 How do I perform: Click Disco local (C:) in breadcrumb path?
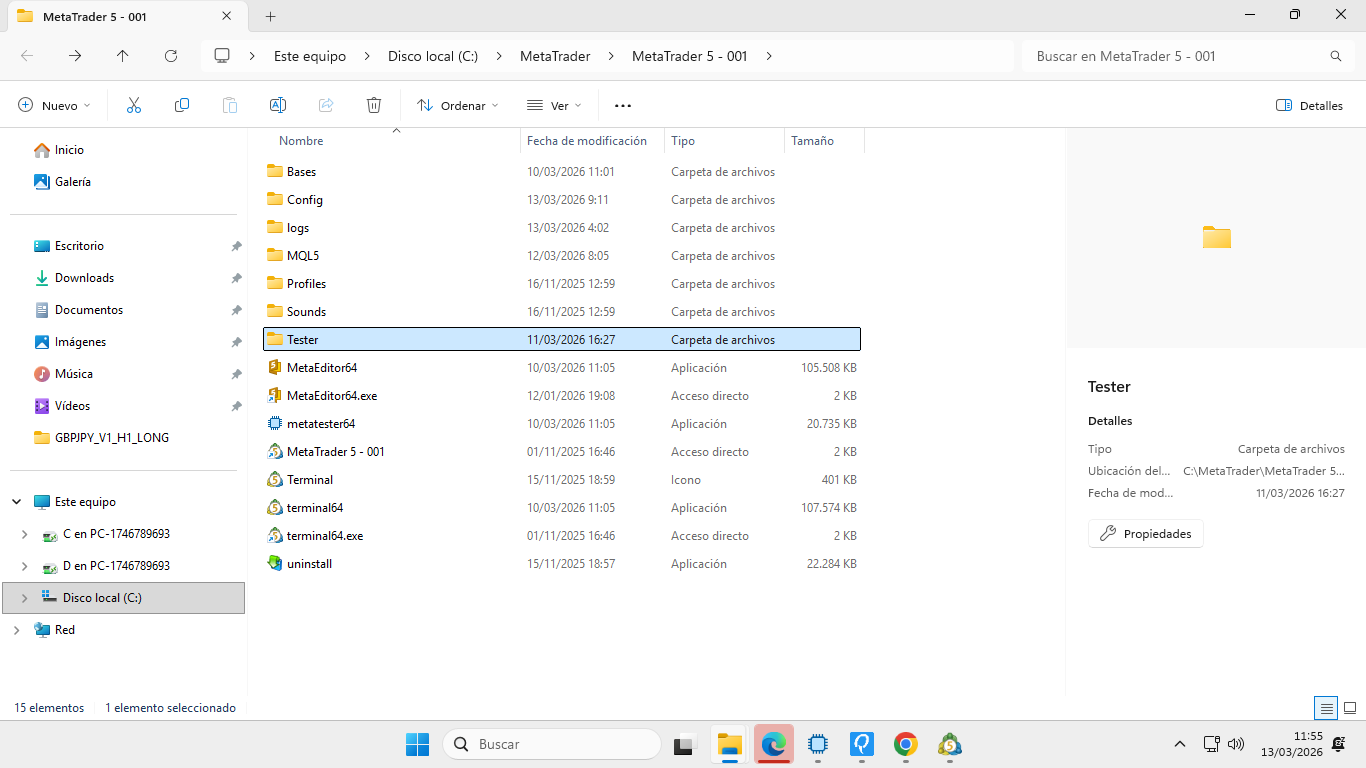point(433,56)
